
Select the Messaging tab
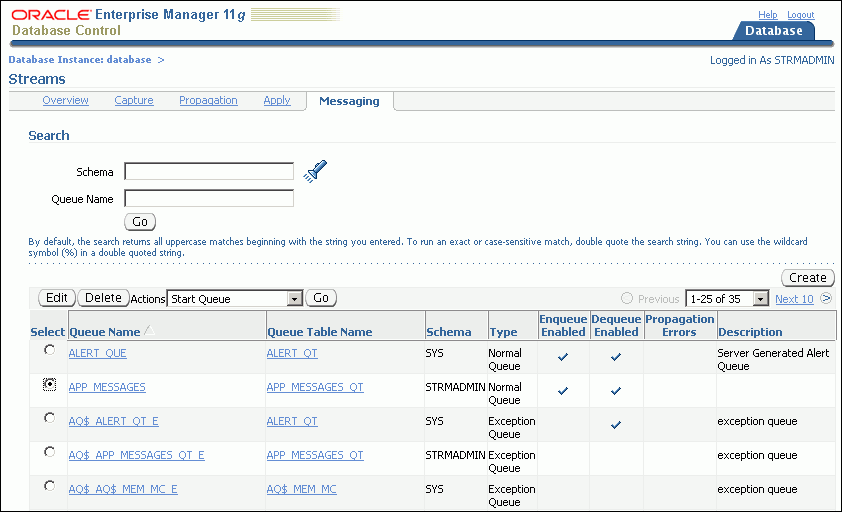point(349,101)
